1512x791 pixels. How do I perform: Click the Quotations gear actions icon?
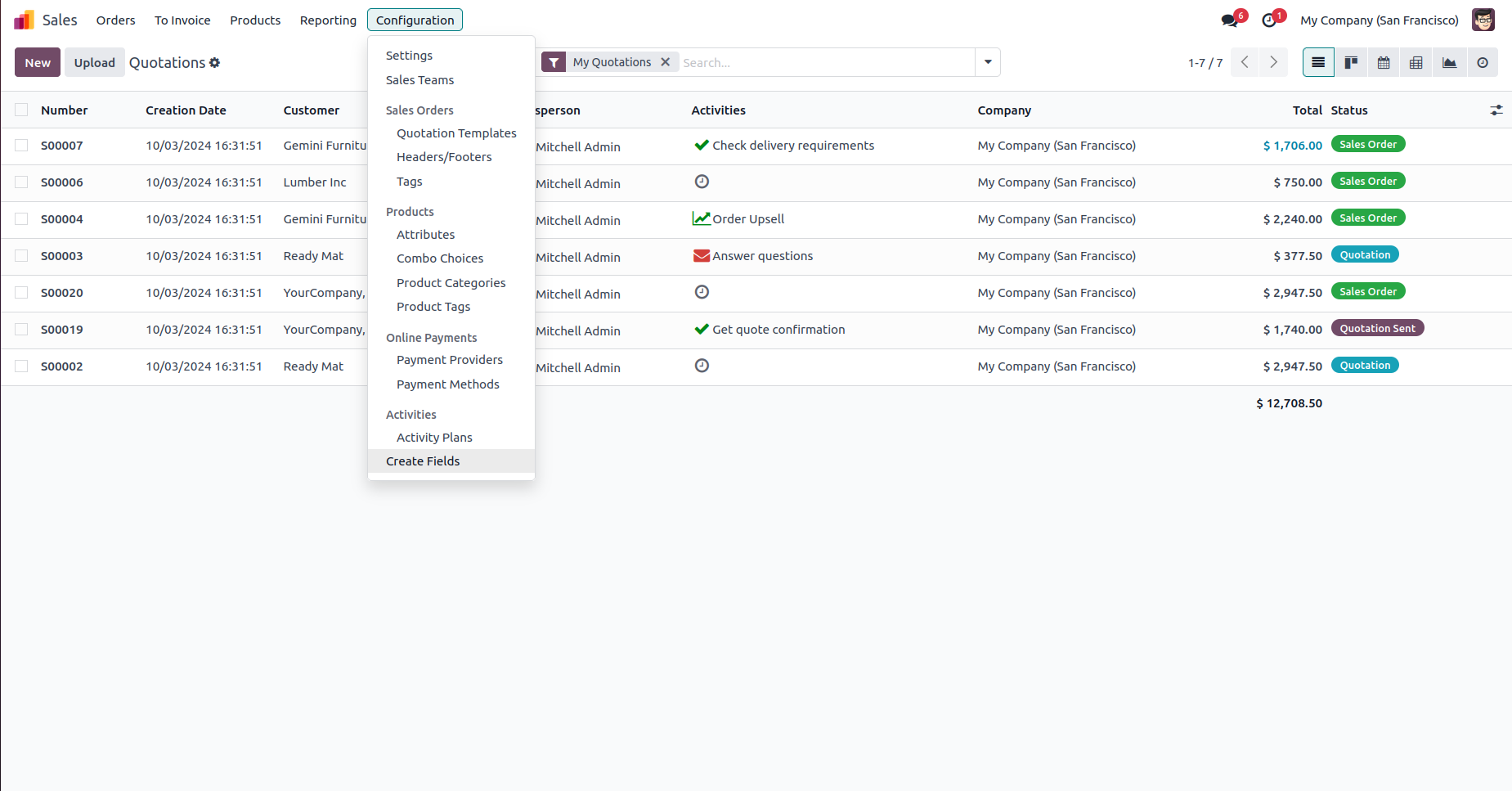pyautogui.click(x=215, y=63)
